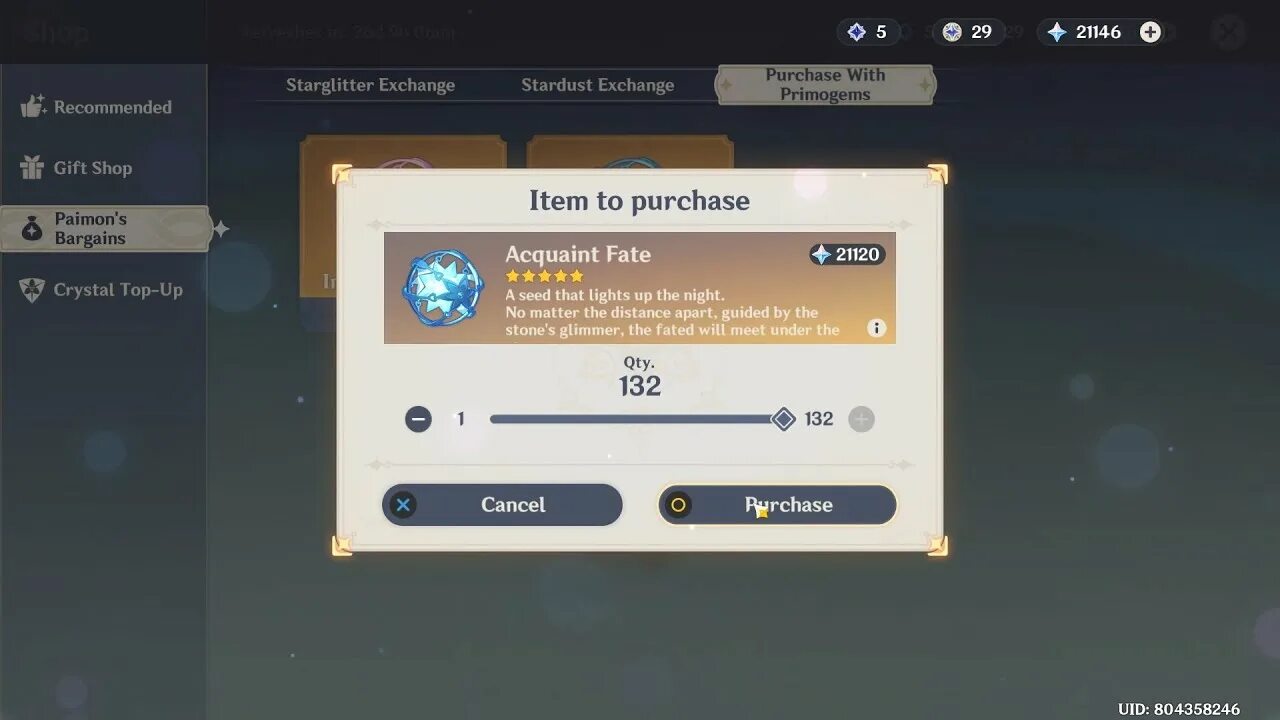Confirm with the Purchase button
1280x720 pixels.
coord(777,505)
